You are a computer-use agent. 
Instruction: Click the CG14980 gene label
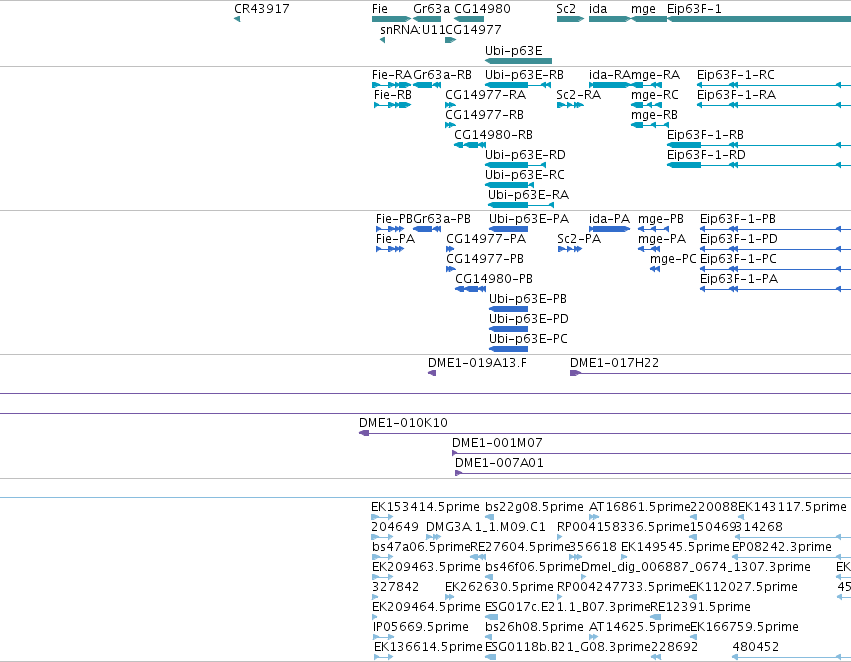click(x=482, y=9)
